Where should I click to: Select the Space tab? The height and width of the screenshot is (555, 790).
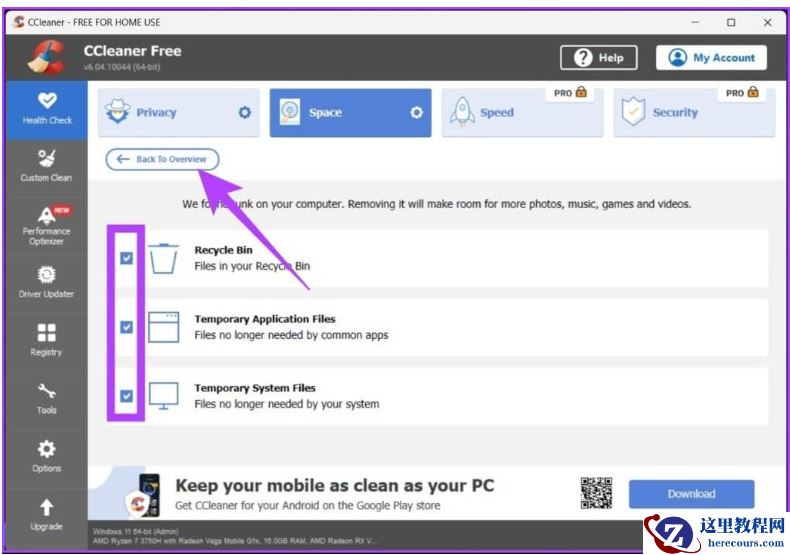pos(350,113)
